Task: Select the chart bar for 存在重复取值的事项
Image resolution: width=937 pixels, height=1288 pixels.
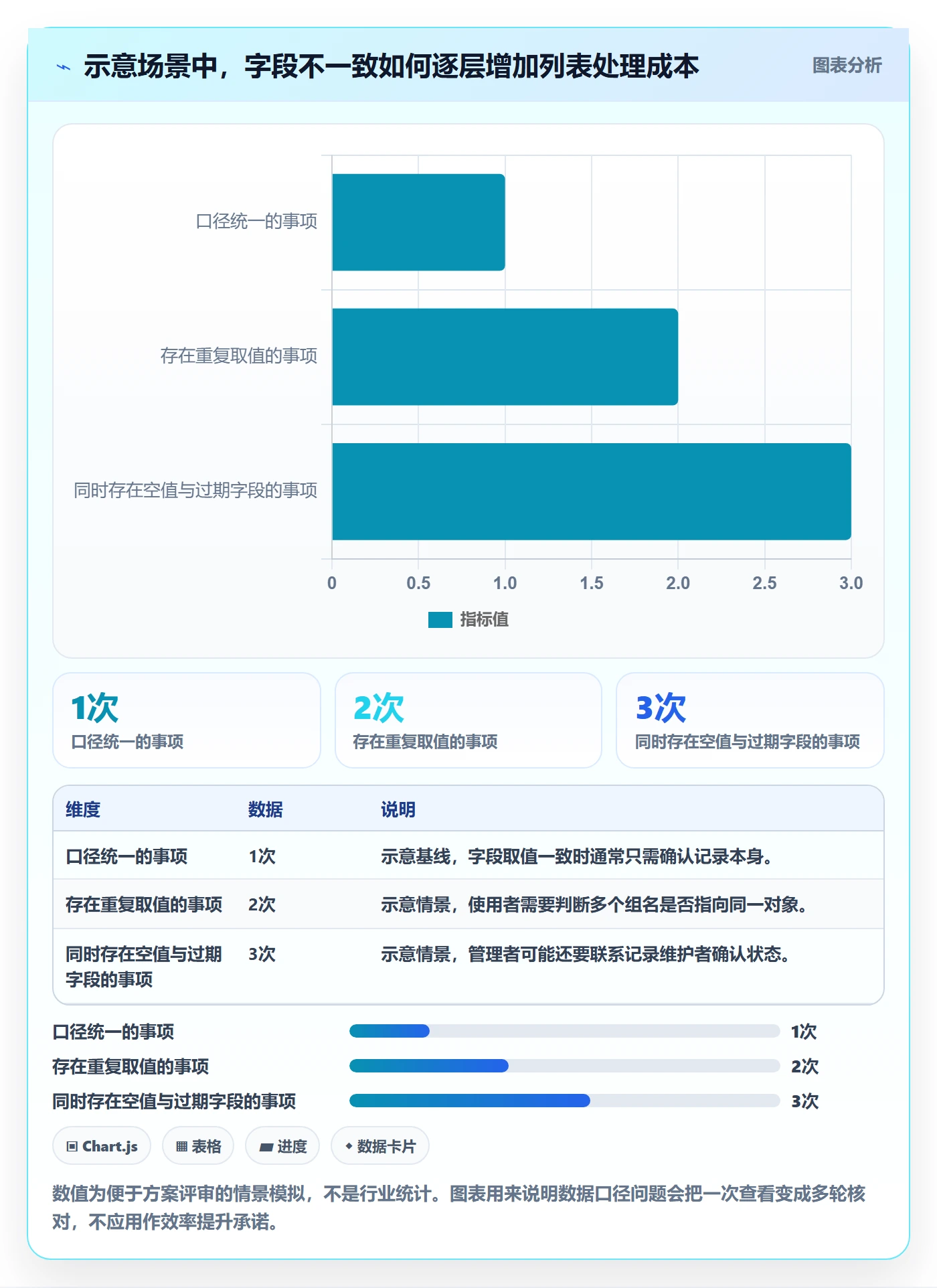Action: point(505,357)
